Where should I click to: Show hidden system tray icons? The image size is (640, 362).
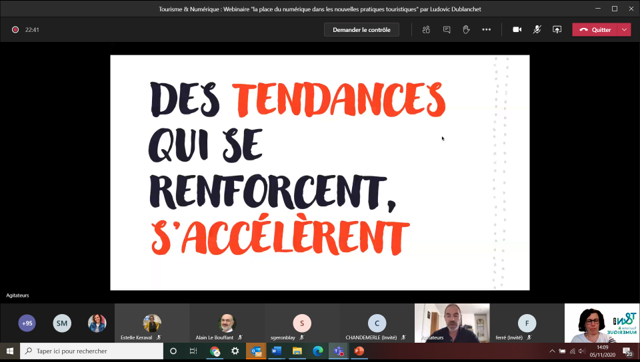[x=552, y=351]
